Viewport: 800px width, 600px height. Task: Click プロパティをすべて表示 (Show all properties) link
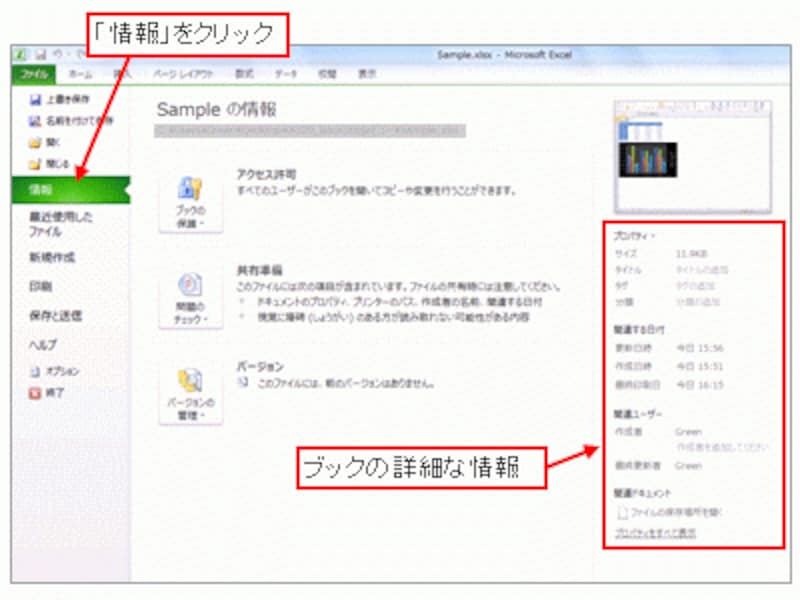coord(655,533)
